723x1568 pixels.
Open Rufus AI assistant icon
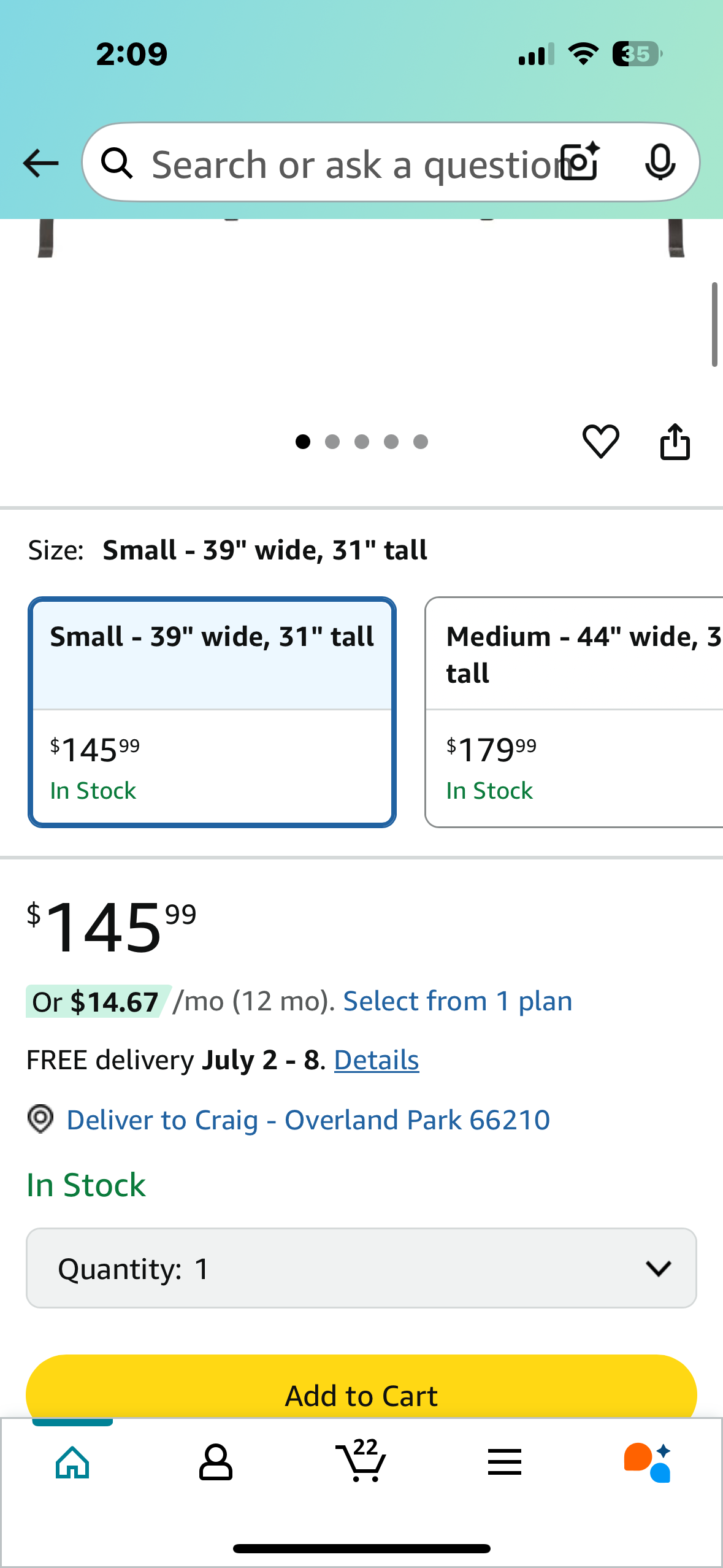pyautogui.click(x=648, y=1462)
